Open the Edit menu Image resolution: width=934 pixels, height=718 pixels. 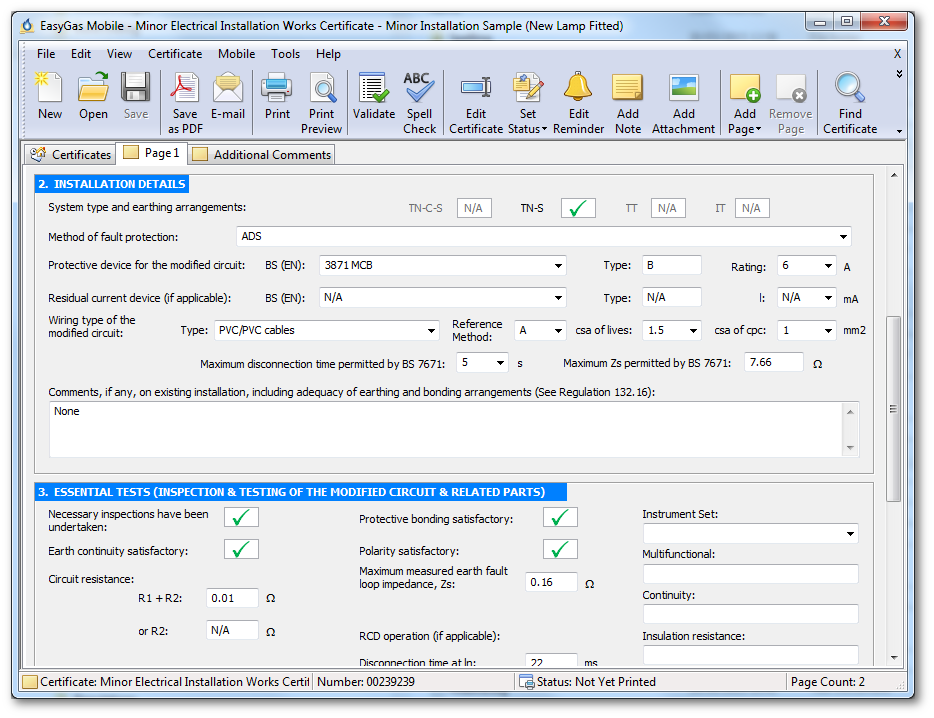pyautogui.click(x=80, y=54)
